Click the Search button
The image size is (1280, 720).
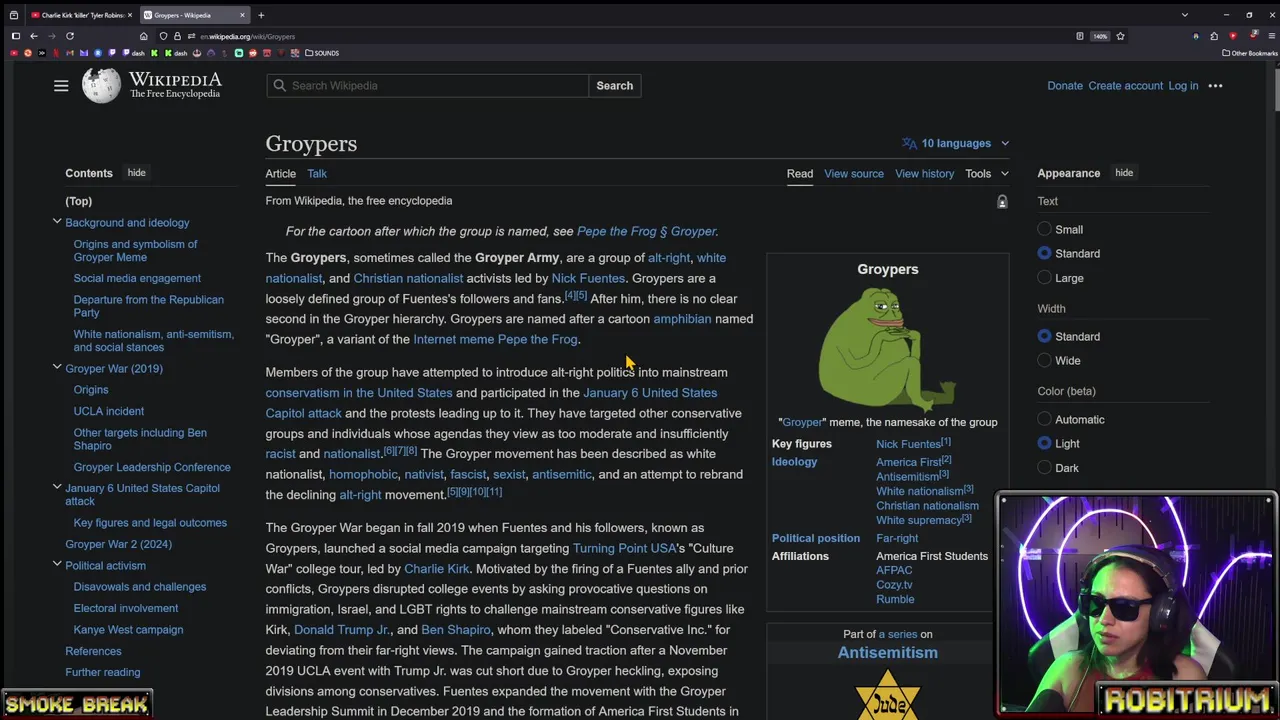(x=614, y=86)
